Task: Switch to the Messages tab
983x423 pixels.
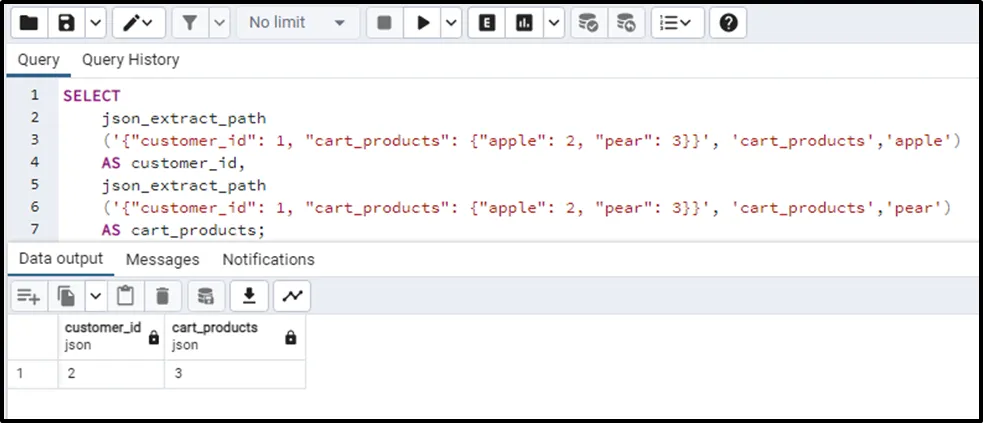Action: tap(162, 260)
